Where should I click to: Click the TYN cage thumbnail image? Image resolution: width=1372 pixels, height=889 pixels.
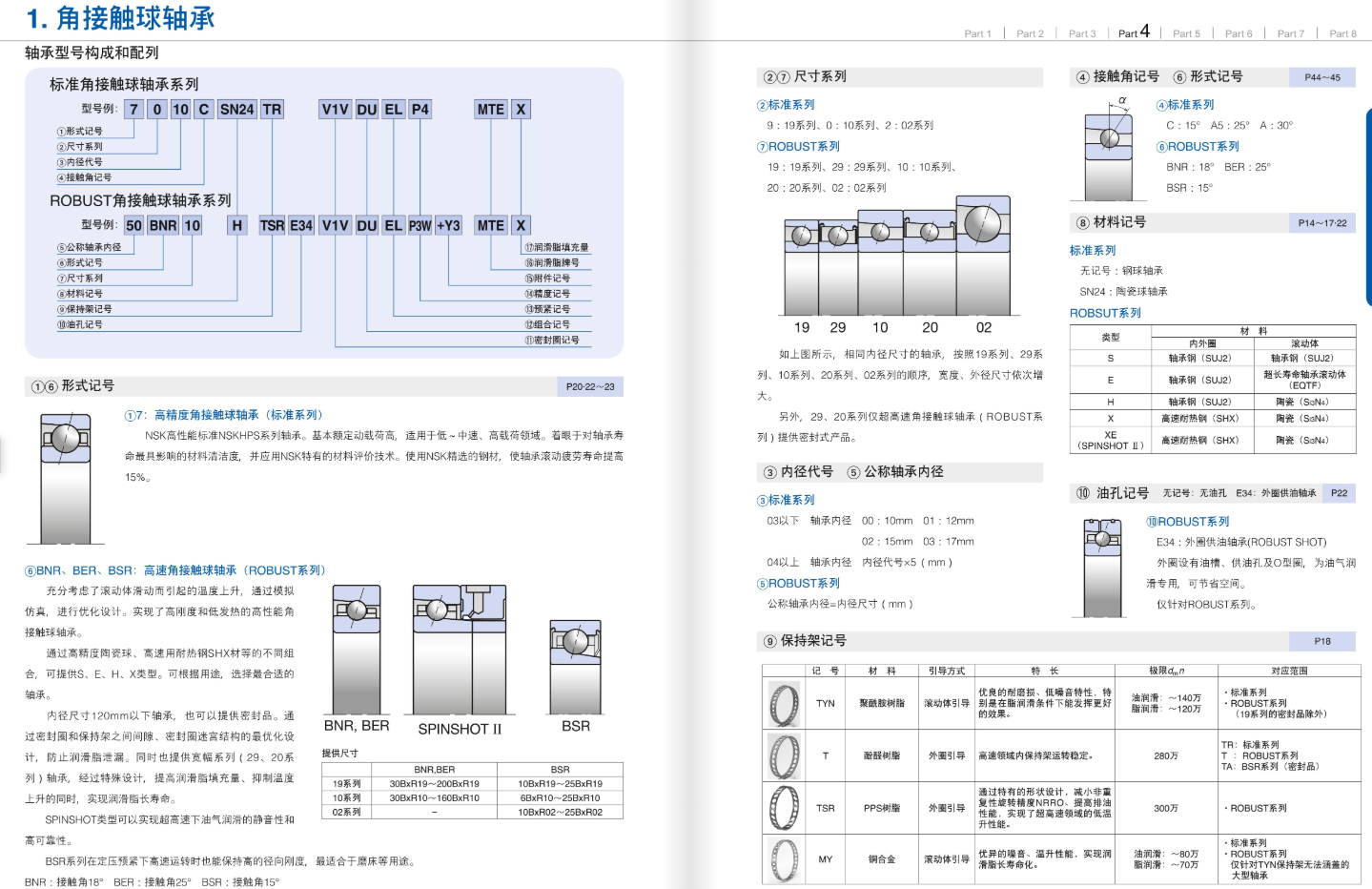[784, 704]
